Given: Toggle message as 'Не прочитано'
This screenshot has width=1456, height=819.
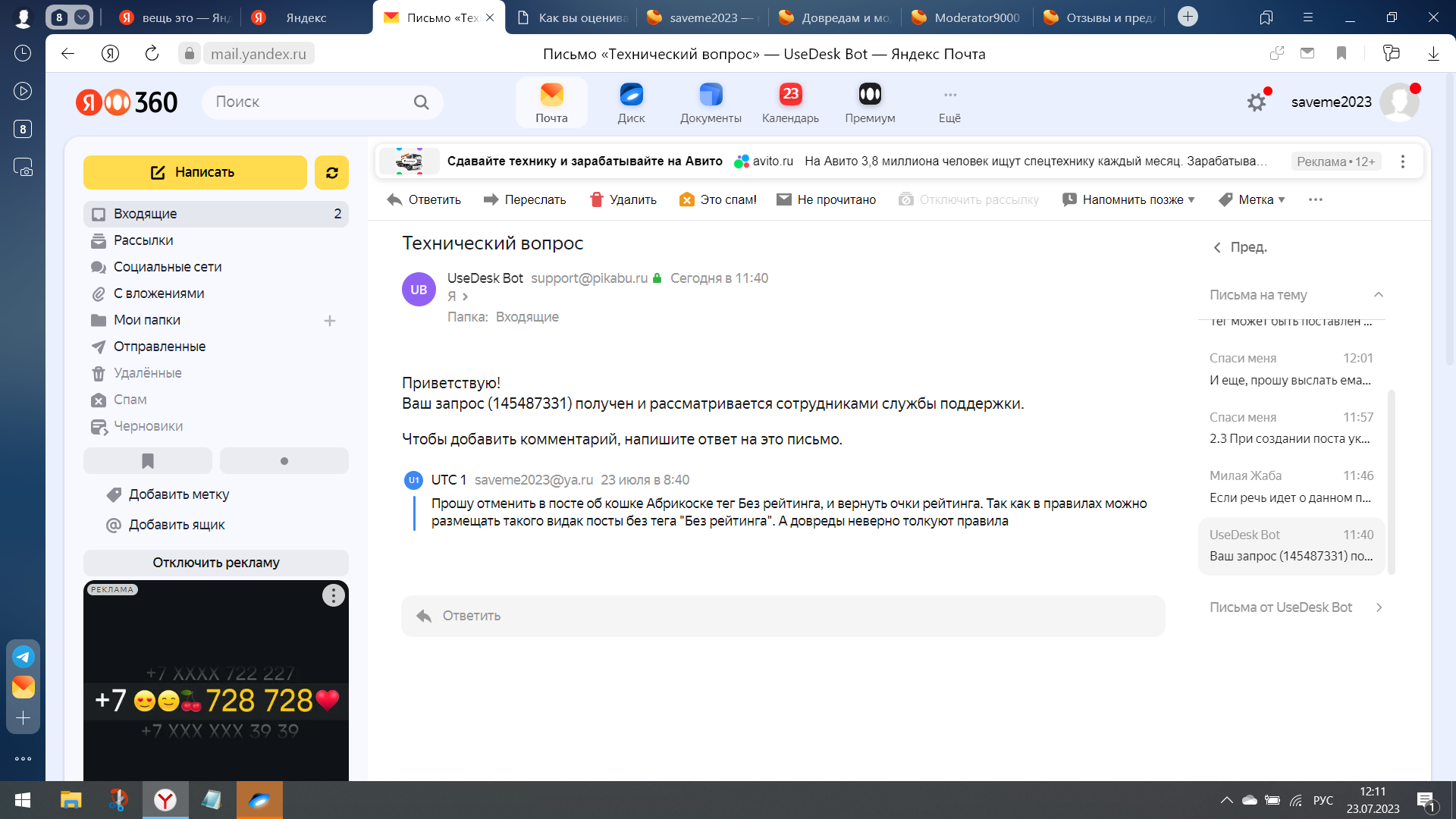Looking at the screenshot, I should (x=784, y=199).
